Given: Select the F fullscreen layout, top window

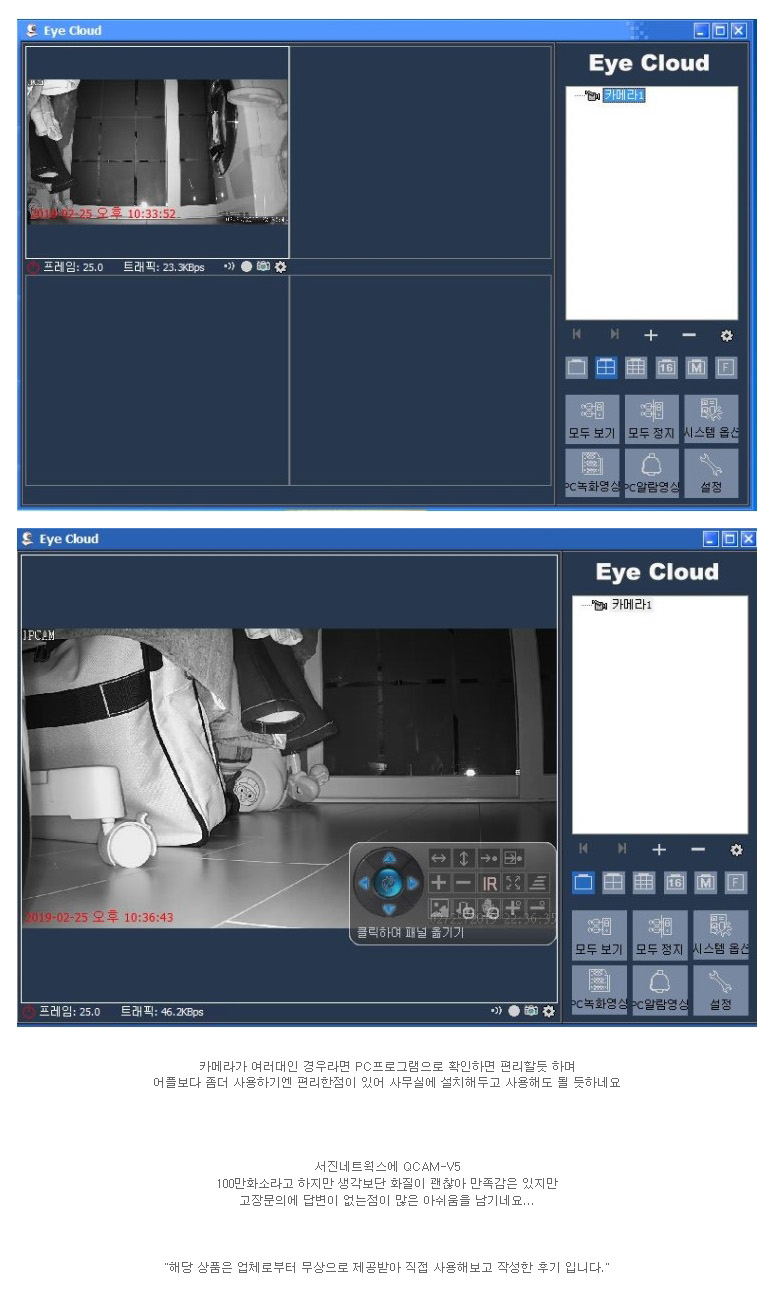Looking at the screenshot, I should [x=726, y=367].
